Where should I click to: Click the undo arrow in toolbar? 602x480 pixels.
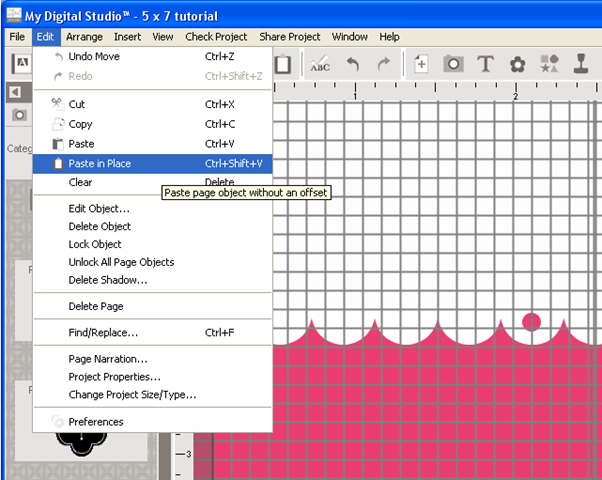tap(353, 64)
